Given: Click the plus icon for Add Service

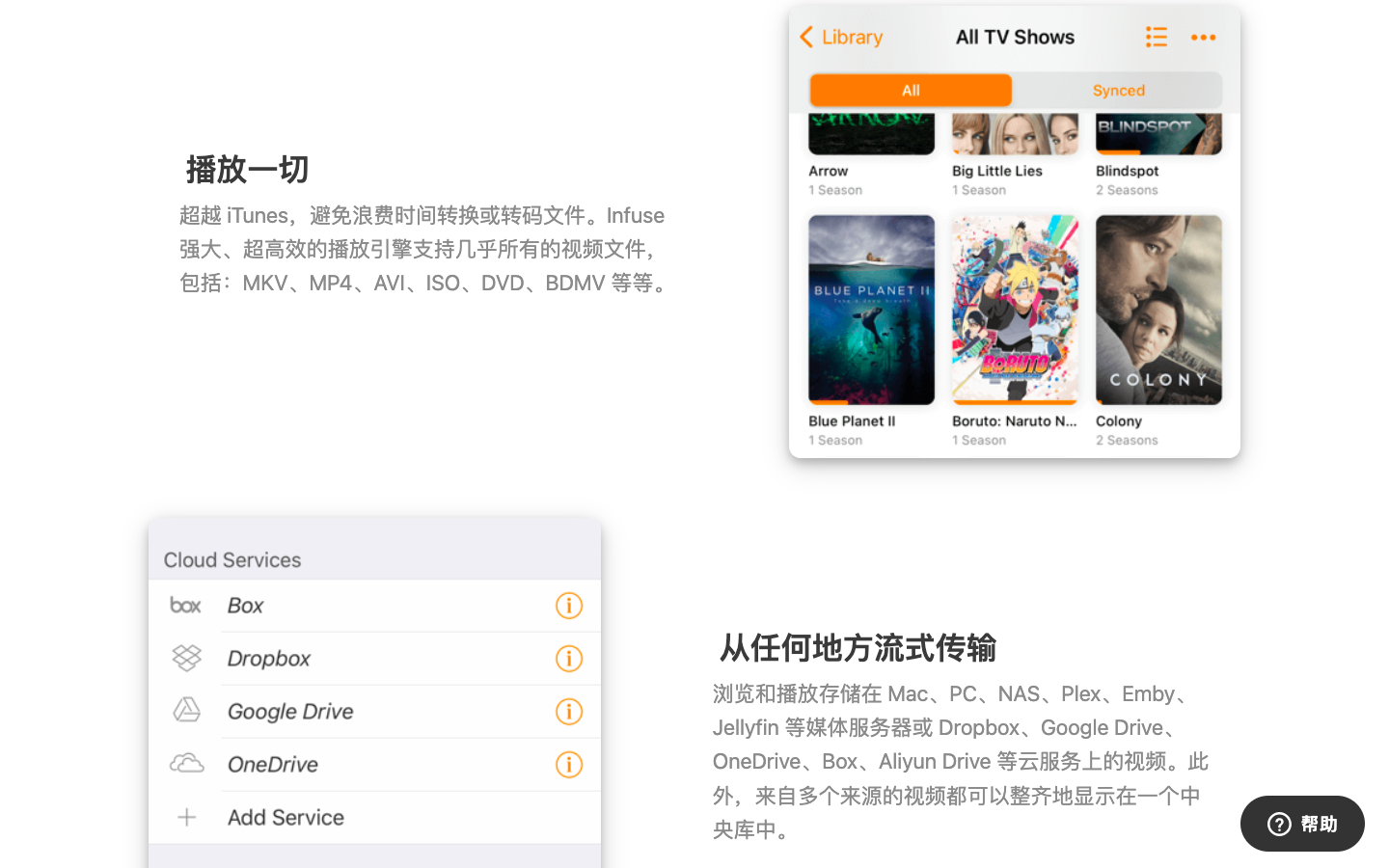Looking at the screenshot, I should (x=186, y=817).
